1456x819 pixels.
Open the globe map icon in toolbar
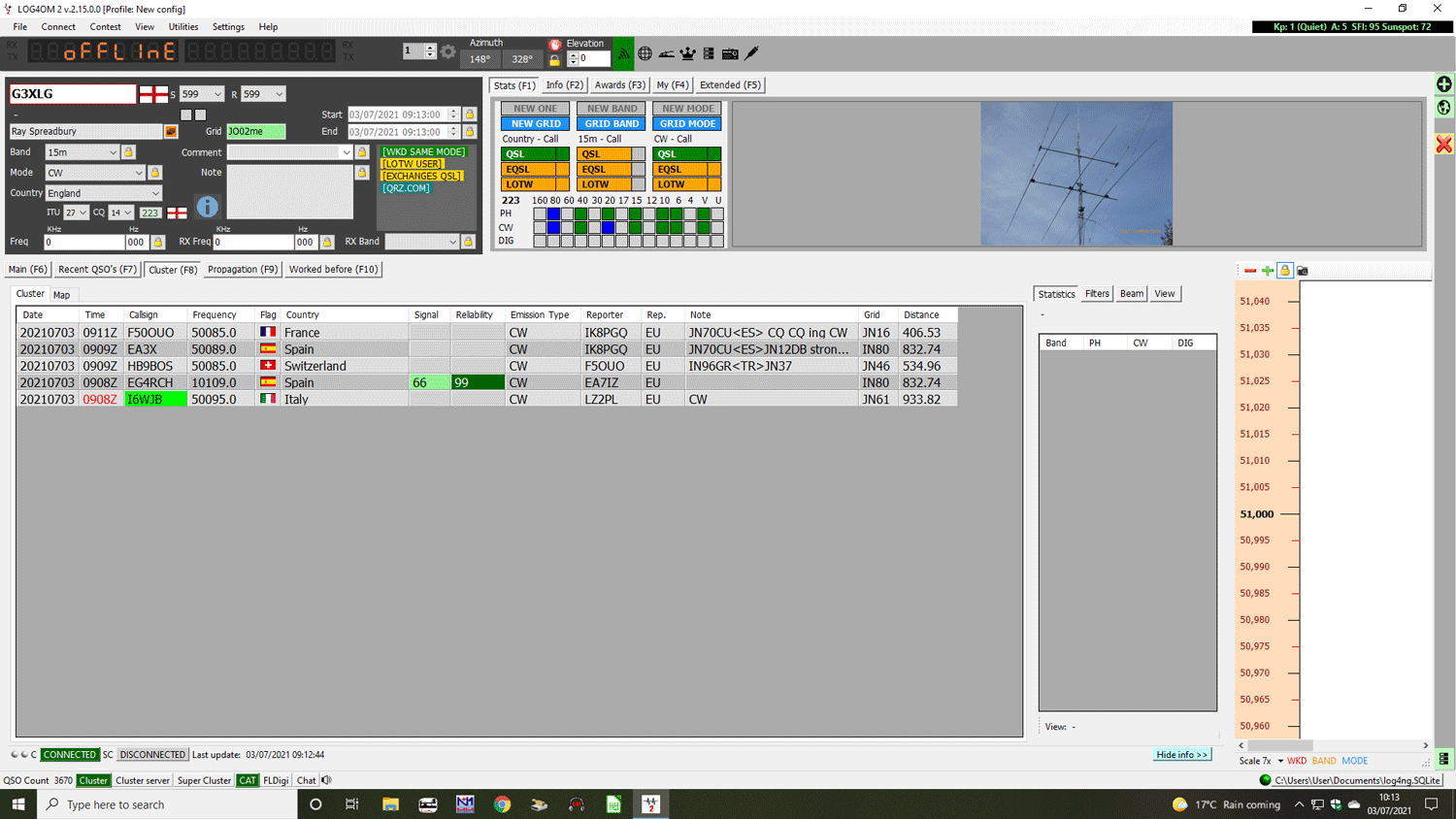click(645, 53)
